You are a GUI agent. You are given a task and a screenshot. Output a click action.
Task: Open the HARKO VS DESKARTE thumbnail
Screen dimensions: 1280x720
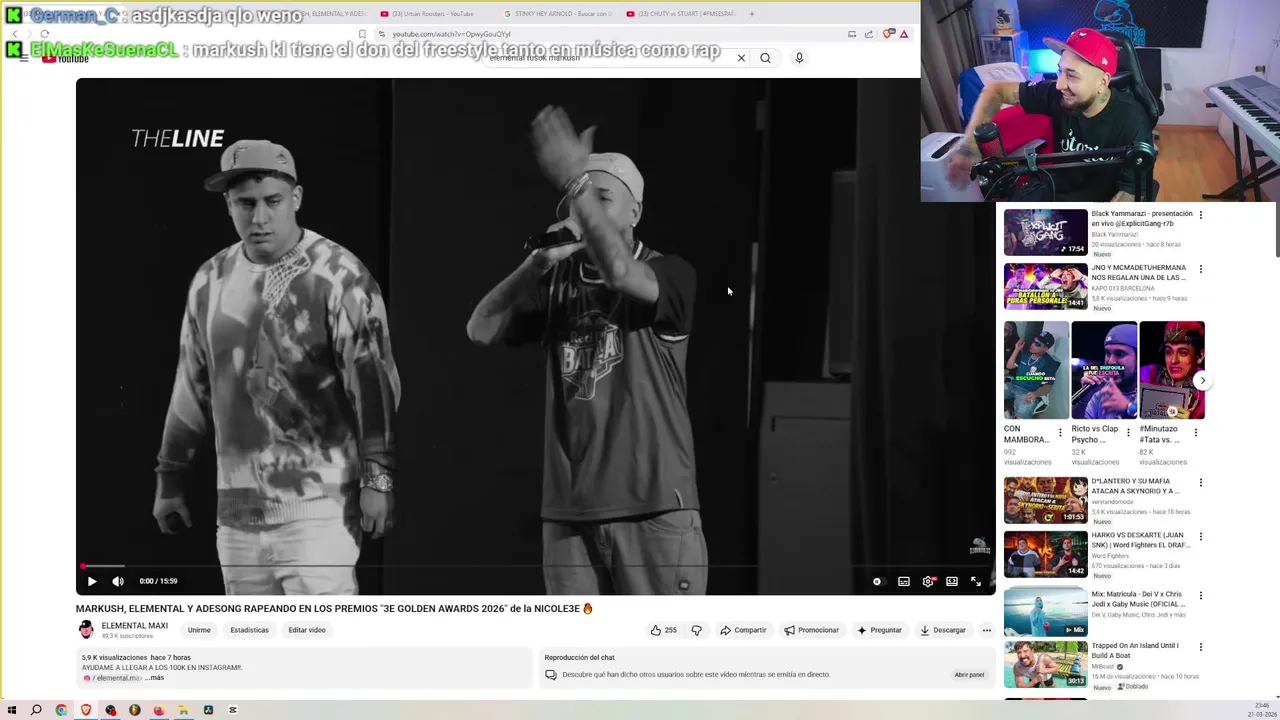[x=1045, y=554]
